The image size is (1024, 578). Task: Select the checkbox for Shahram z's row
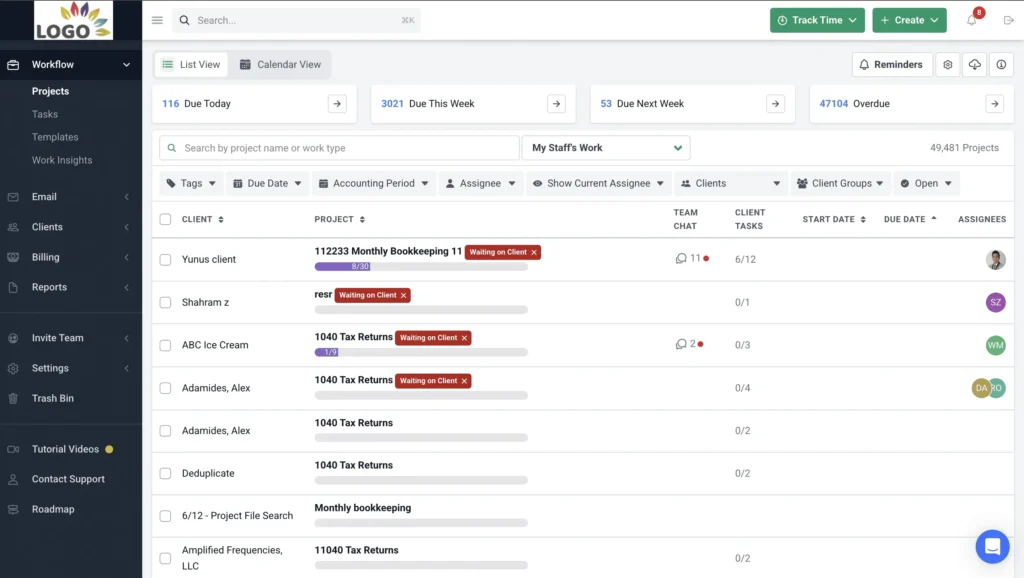[165, 302]
